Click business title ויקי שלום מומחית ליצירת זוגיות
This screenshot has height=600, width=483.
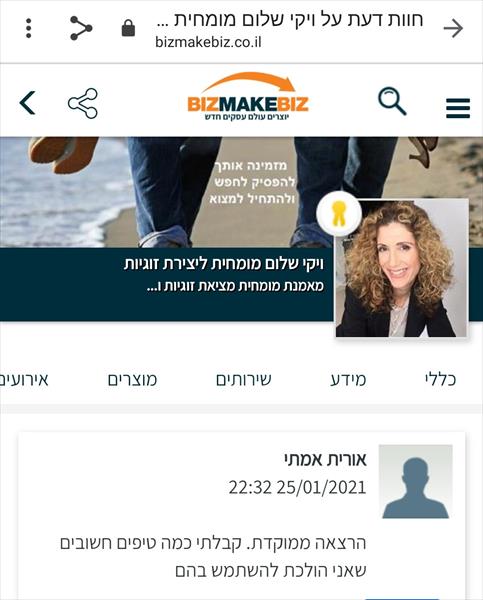224,264
